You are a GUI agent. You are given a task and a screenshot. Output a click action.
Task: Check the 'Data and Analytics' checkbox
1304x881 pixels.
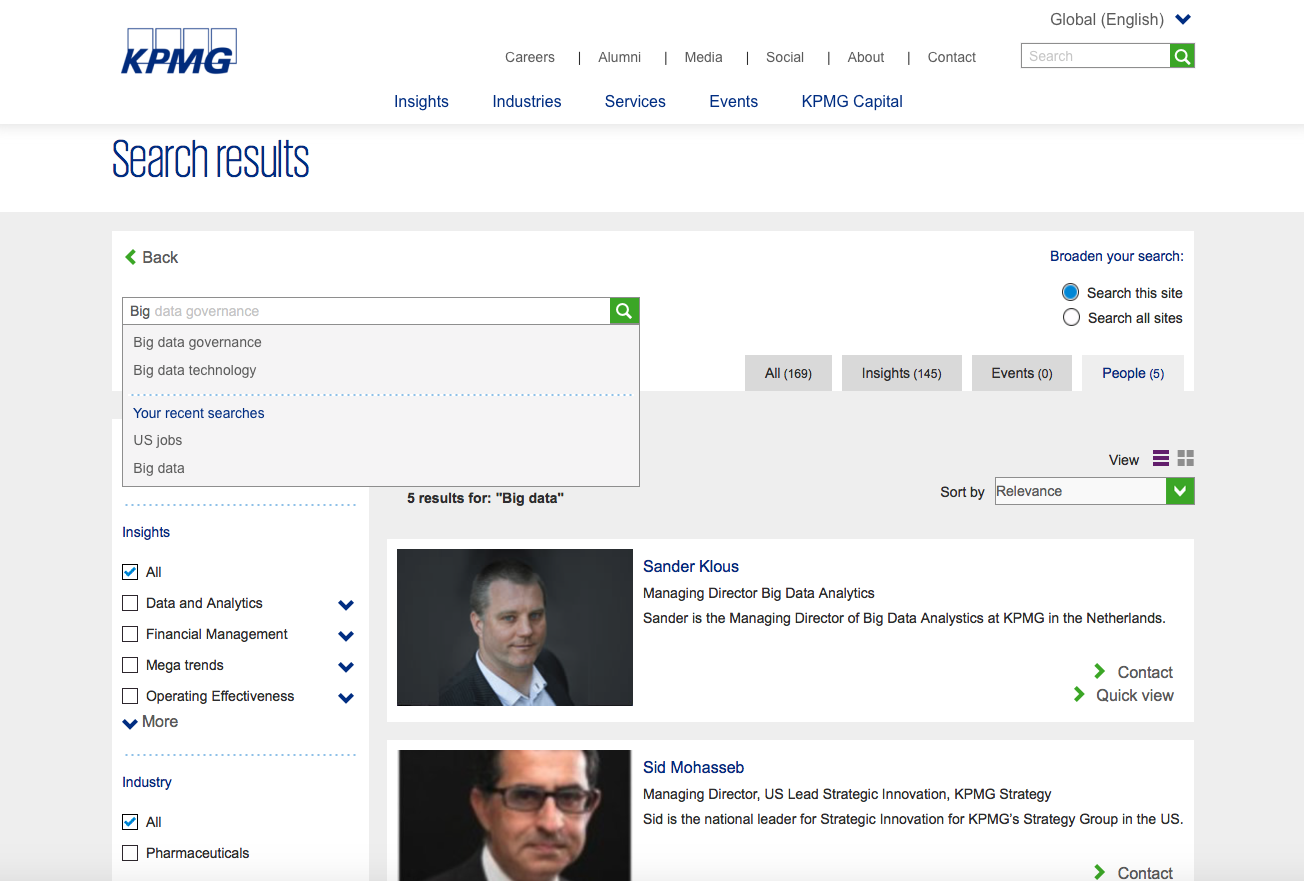[130, 603]
